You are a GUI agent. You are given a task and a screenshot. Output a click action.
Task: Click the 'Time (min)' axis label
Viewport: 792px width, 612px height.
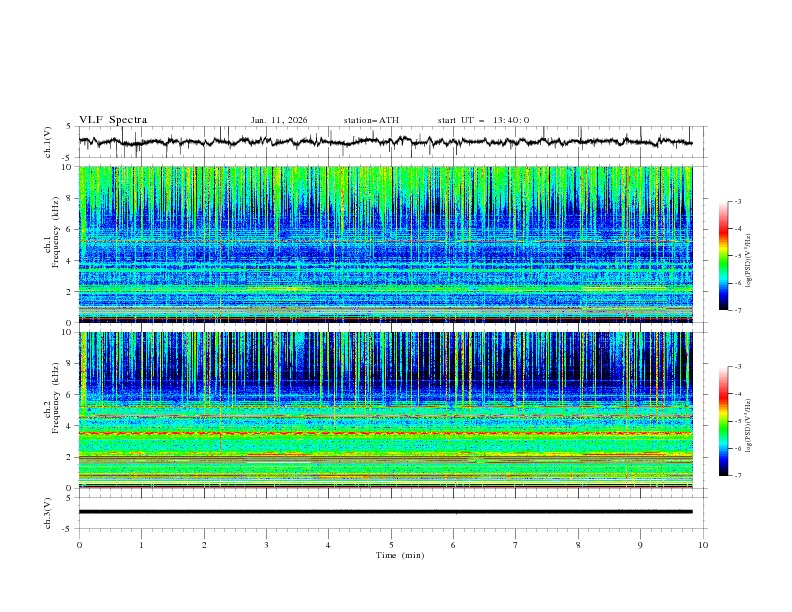400,555
